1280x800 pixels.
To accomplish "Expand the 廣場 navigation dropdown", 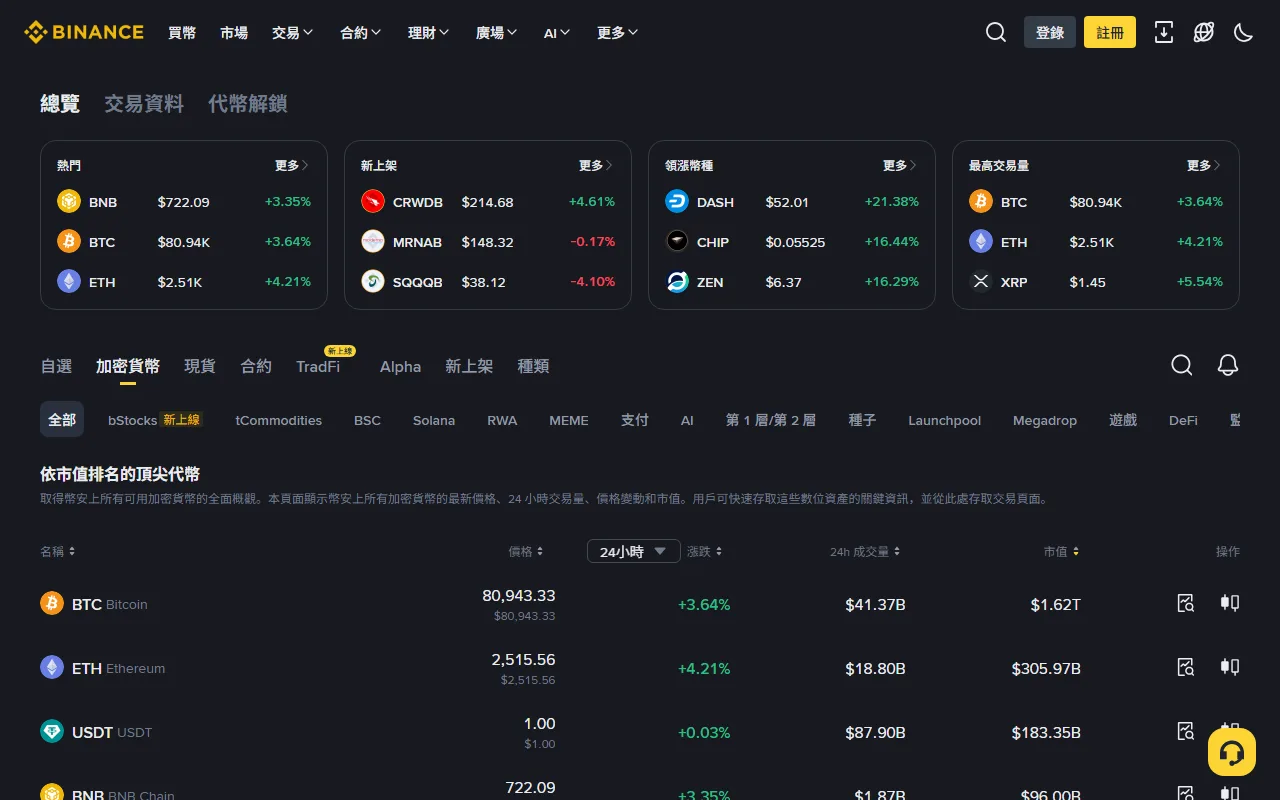I will pos(496,32).
